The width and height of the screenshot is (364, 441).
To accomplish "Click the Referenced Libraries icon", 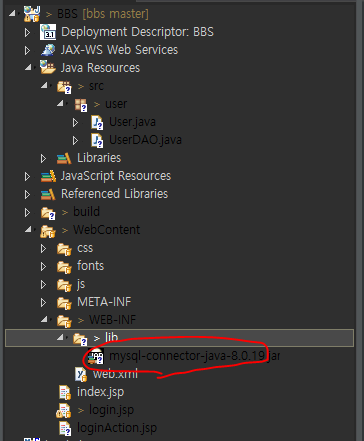I will tap(48, 194).
